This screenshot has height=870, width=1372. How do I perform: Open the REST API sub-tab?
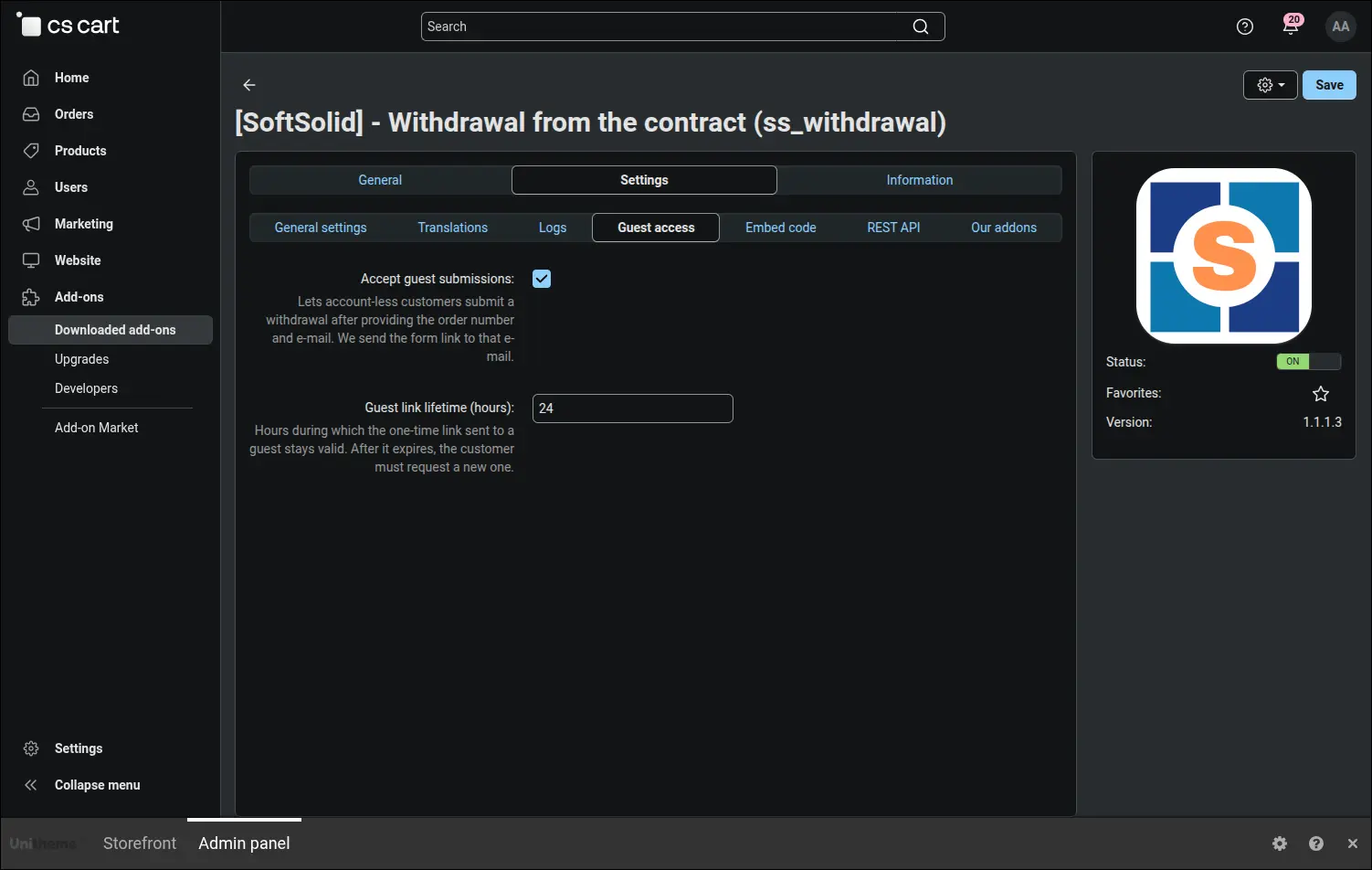893,228
